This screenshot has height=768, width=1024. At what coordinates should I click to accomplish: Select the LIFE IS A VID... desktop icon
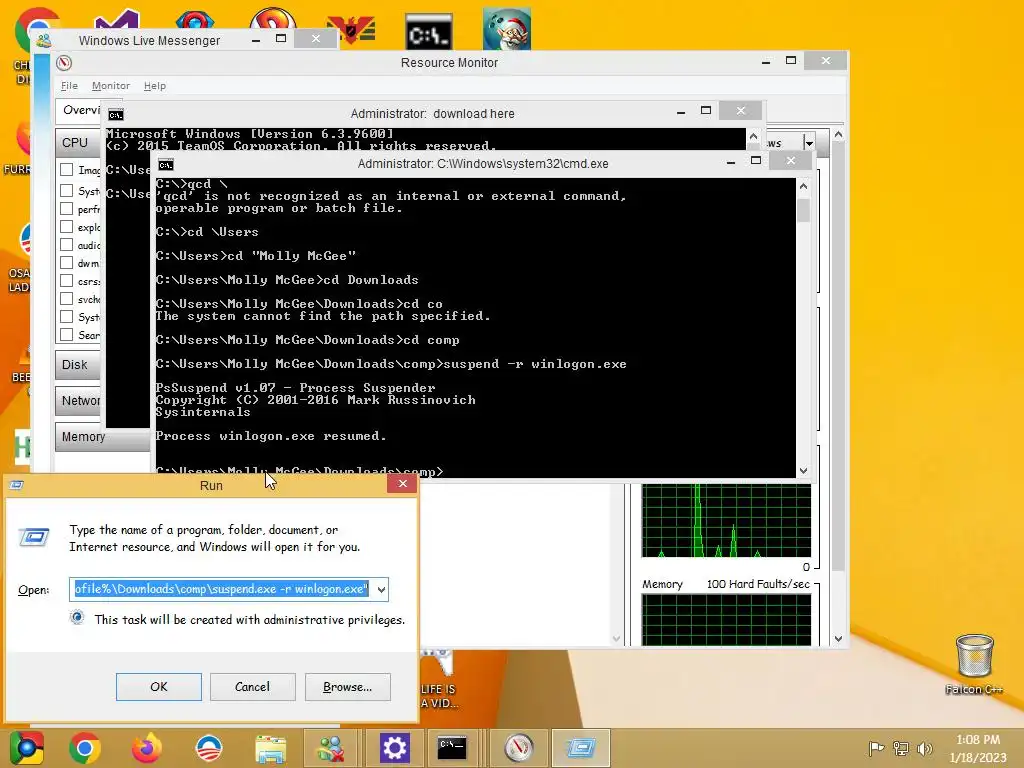pyautogui.click(x=439, y=679)
